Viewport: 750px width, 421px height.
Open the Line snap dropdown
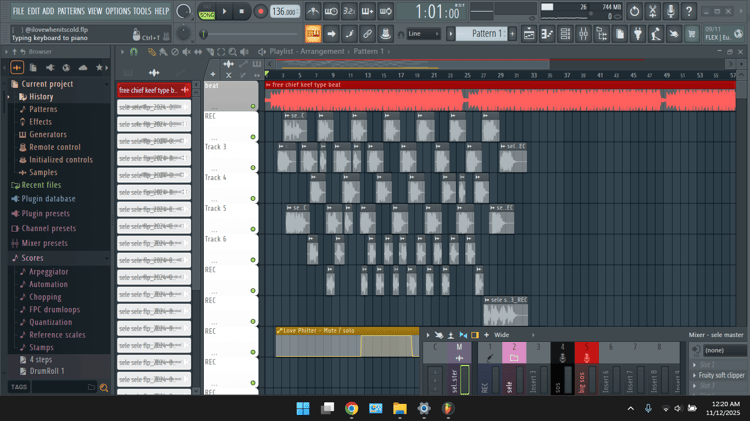(424, 34)
